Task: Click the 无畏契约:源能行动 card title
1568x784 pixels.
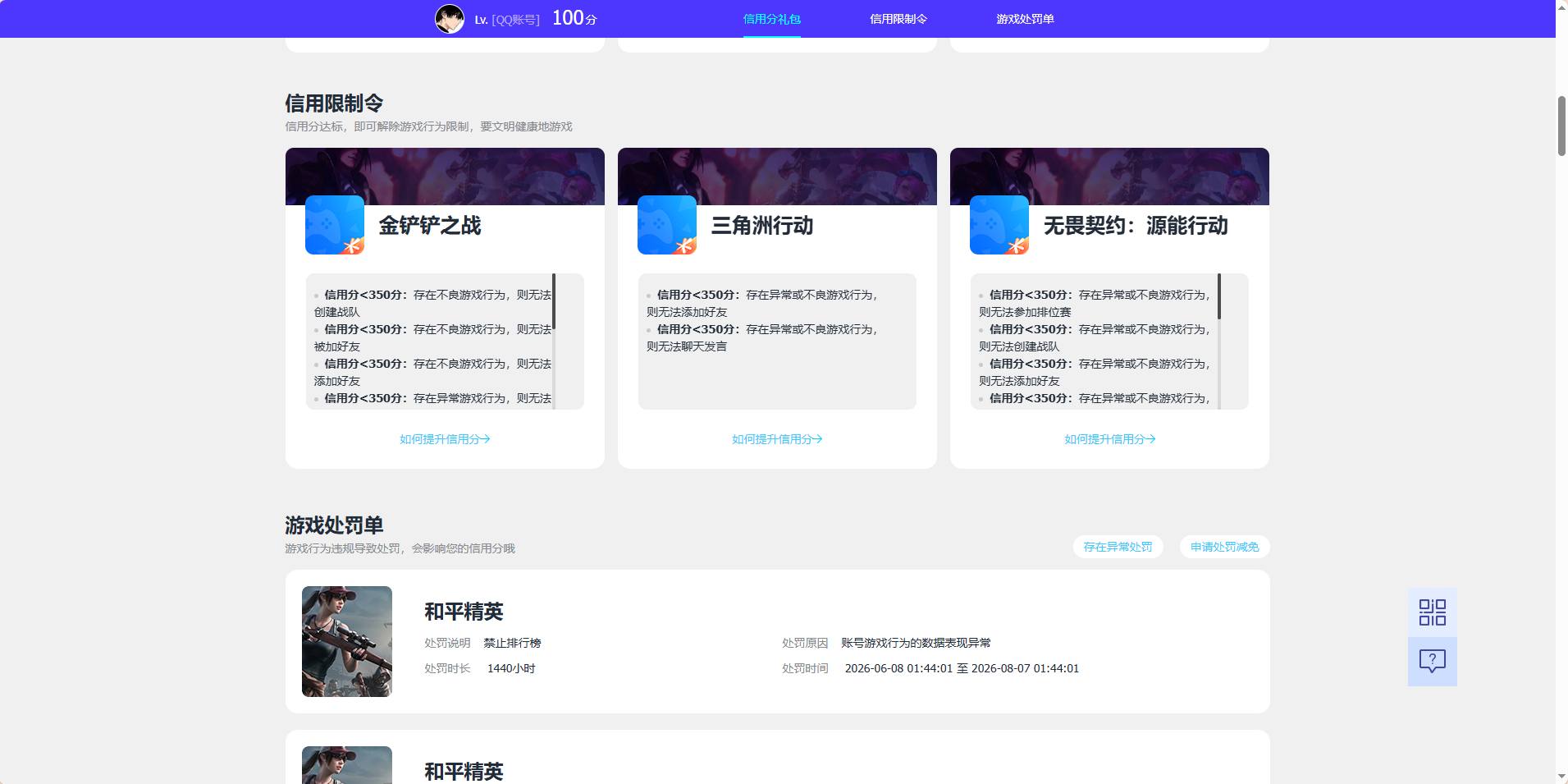Action: pos(1136,226)
